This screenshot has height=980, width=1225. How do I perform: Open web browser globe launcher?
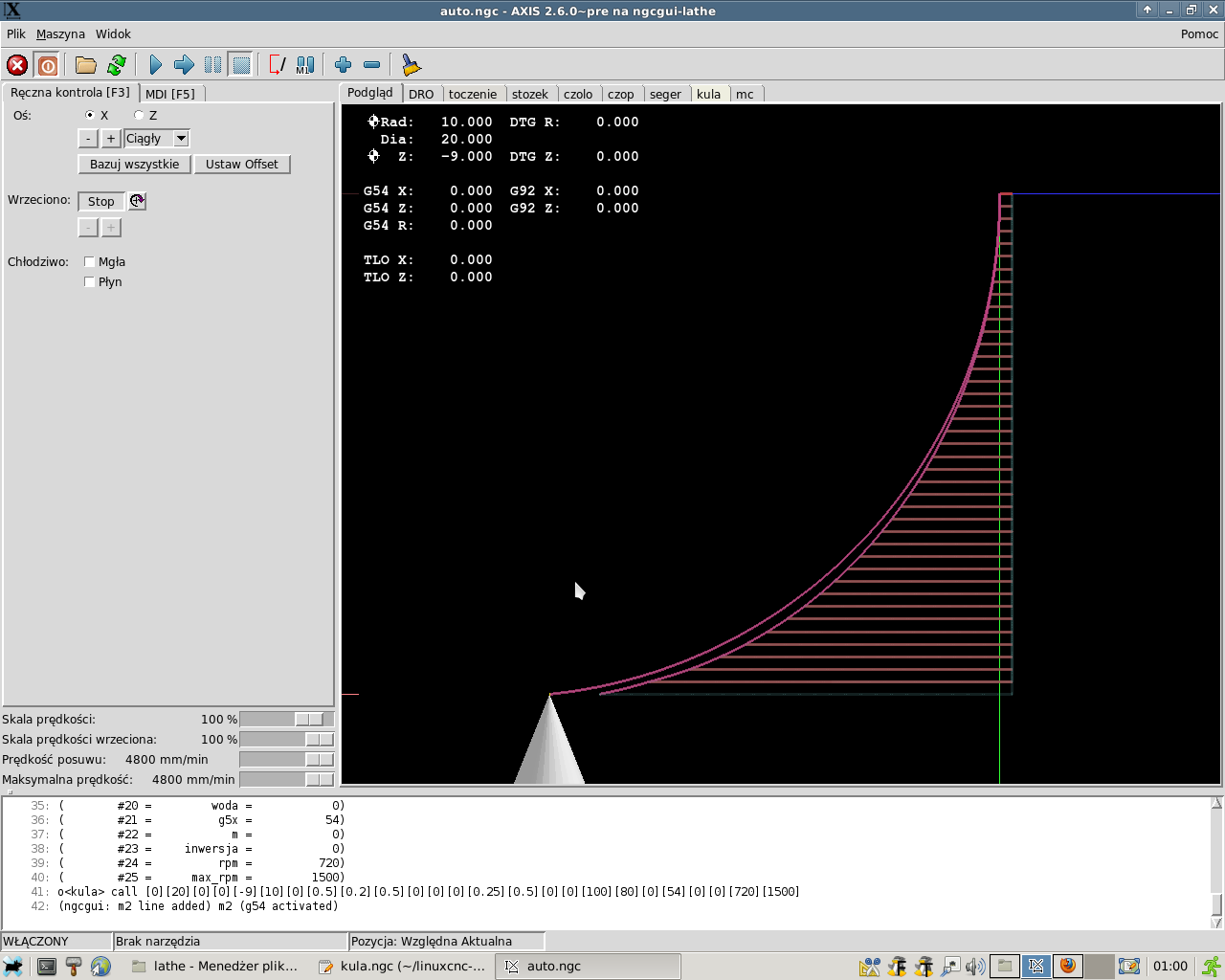[x=100, y=967]
